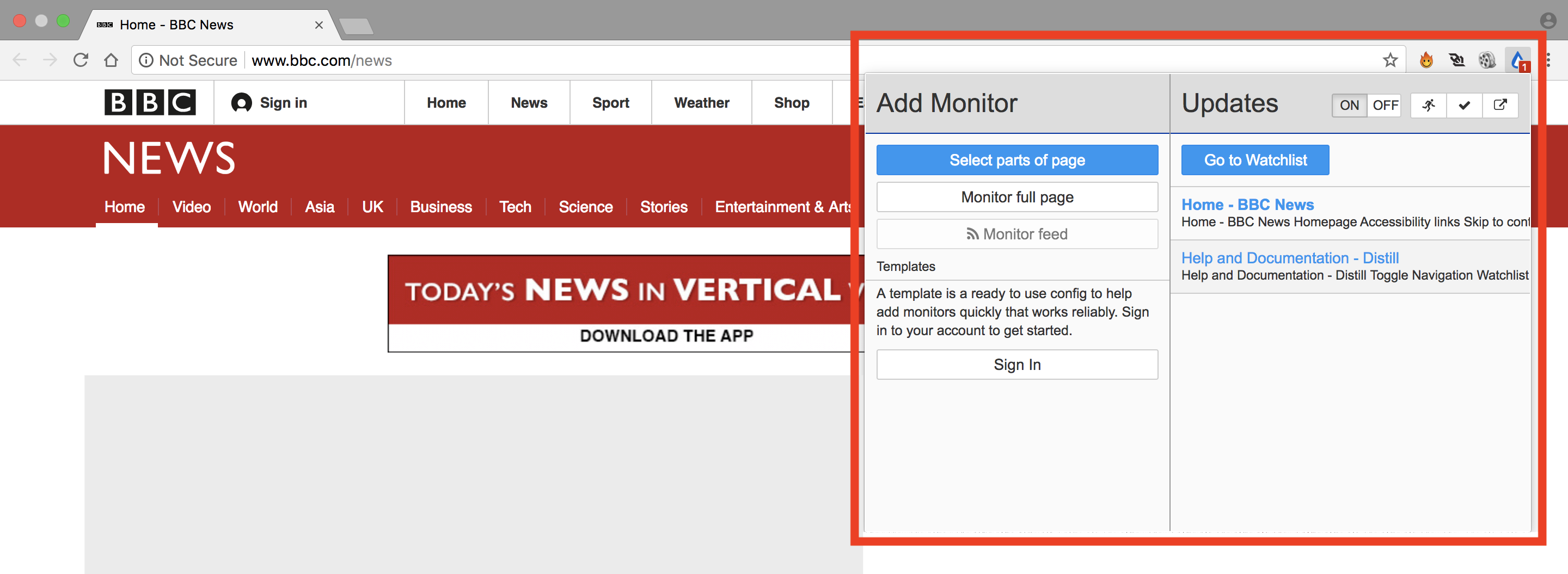The image size is (1568, 574).
Task: Open Home in the BBC top bar
Action: (x=446, y=103)
